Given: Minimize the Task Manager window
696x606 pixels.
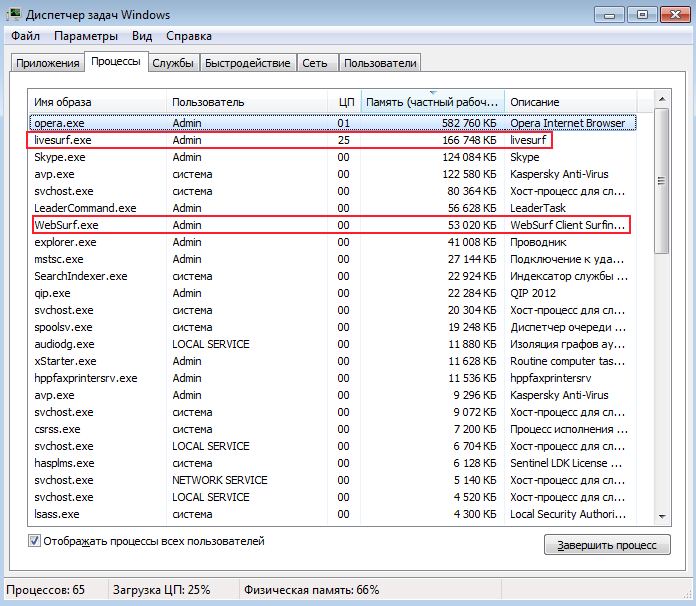Looking at the screenshot, I should [609, 15].
